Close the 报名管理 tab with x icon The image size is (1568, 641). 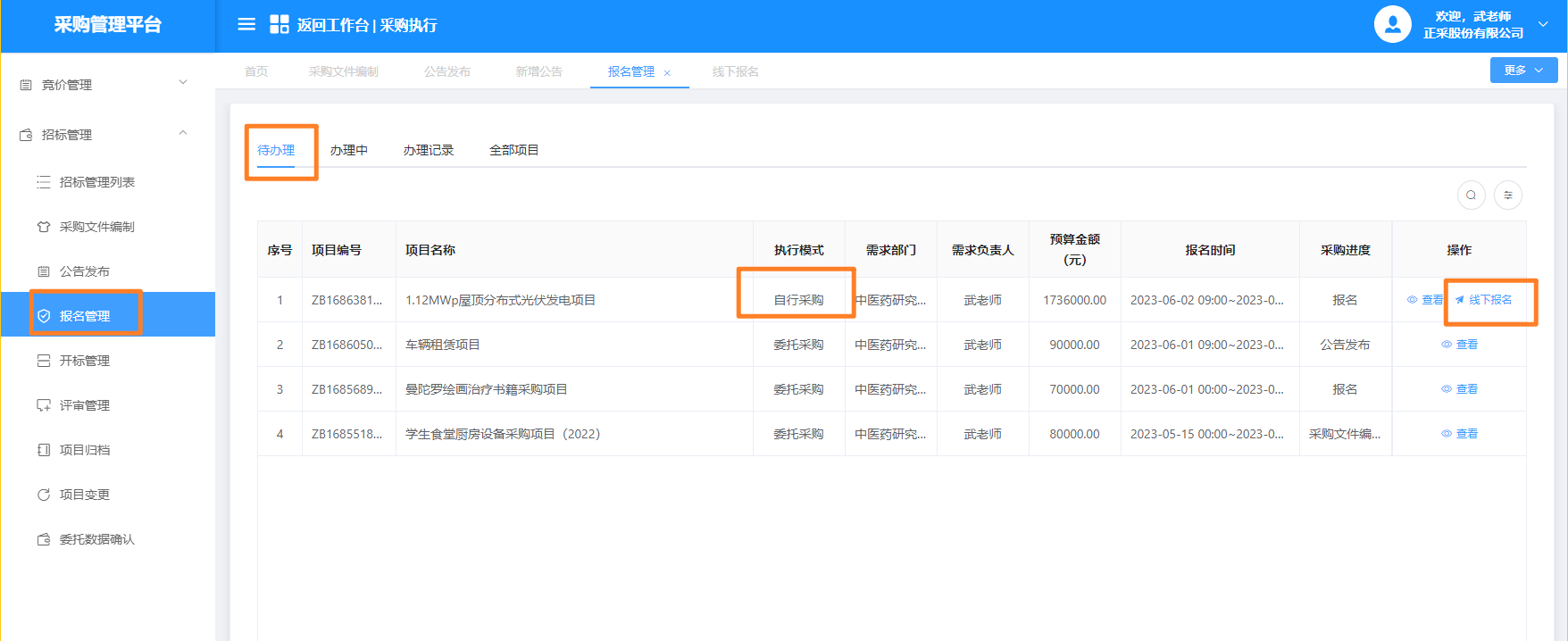coord(667,73)
